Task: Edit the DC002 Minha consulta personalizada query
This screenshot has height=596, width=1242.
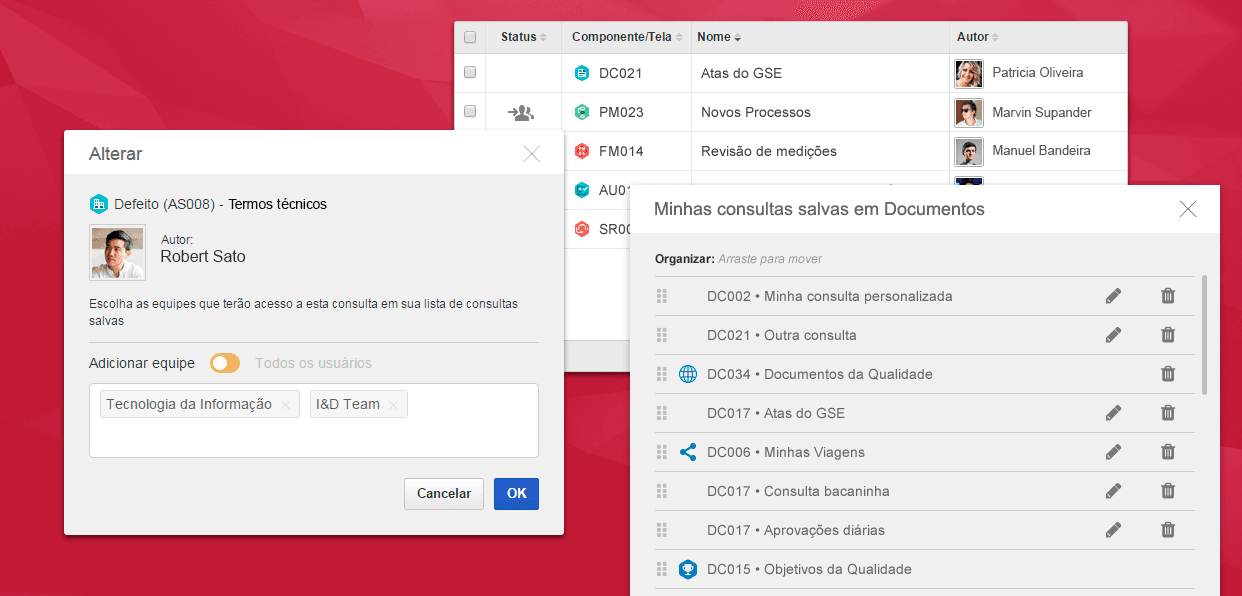Action: (1114, 296)
